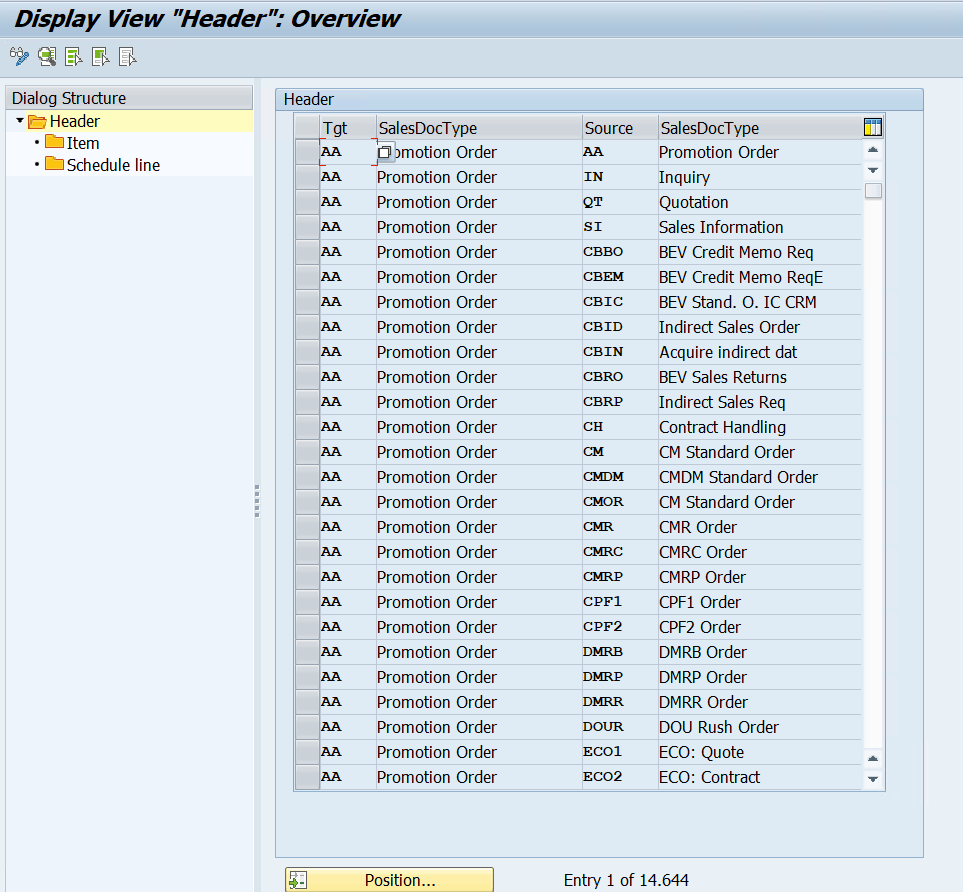
Task: Click the 'Quotation' cell
Action: point(759,202)
